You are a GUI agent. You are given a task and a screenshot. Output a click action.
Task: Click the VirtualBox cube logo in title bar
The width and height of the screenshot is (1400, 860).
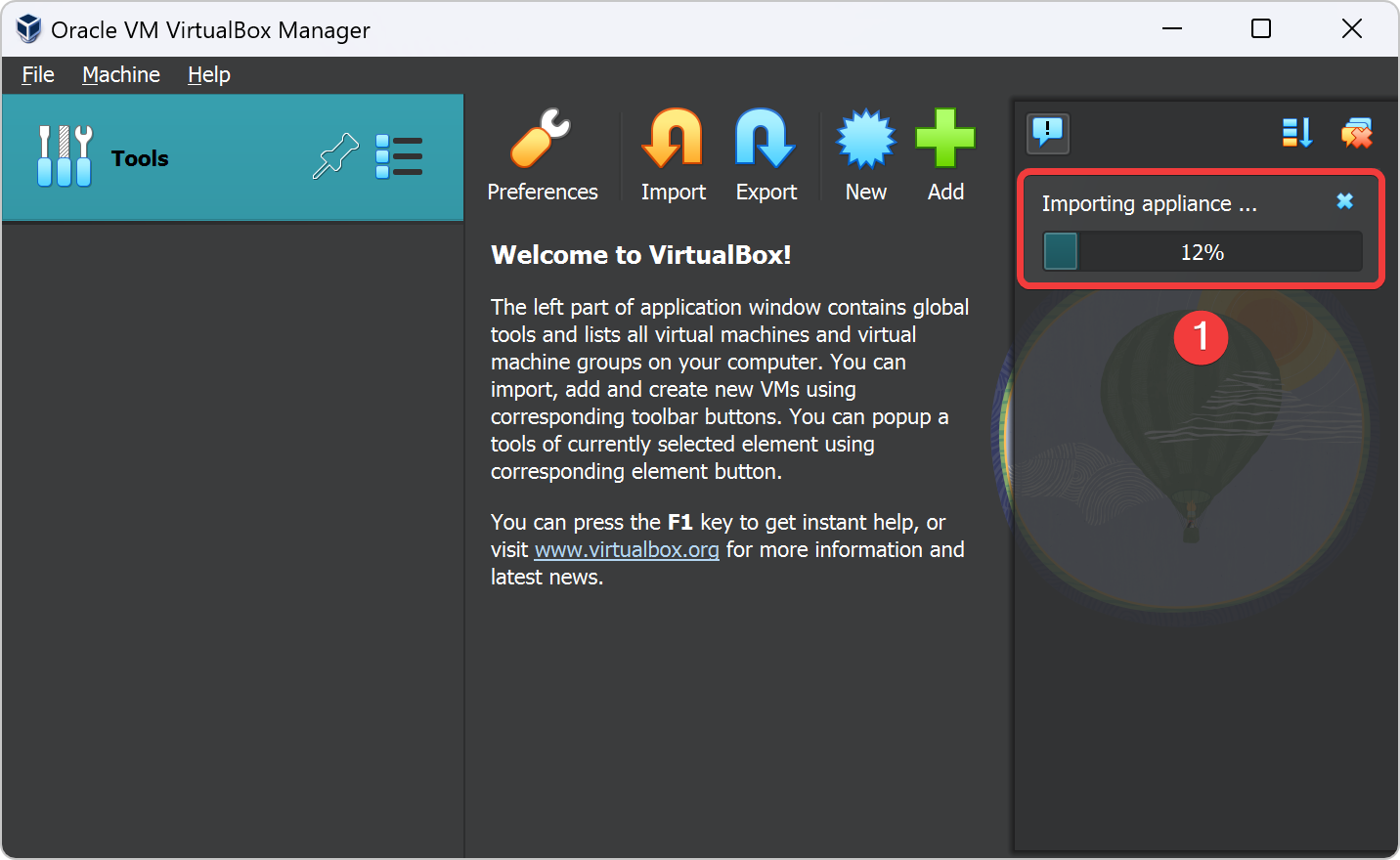click(28, 29)
